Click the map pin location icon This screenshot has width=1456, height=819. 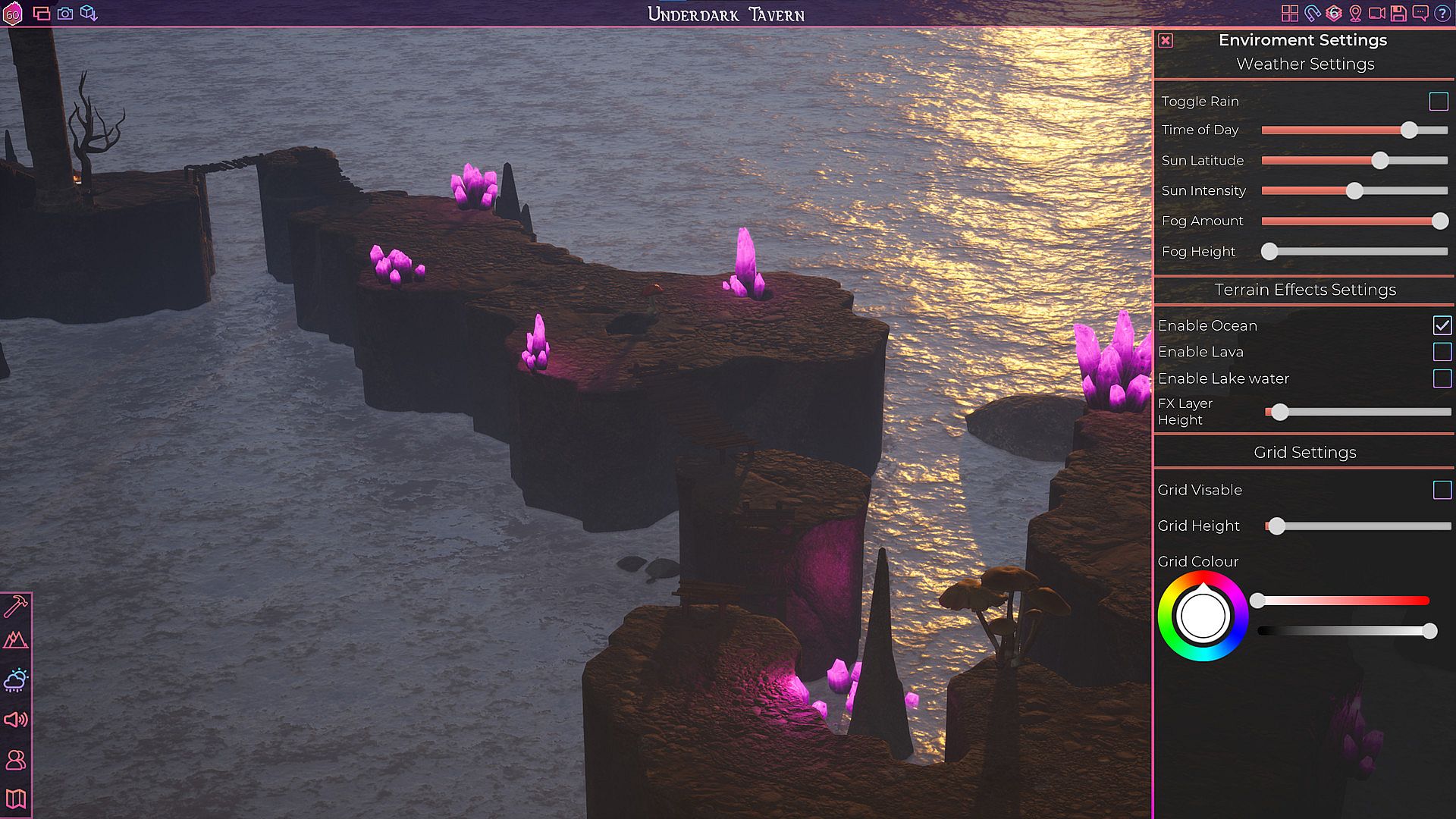[1356, 14]
